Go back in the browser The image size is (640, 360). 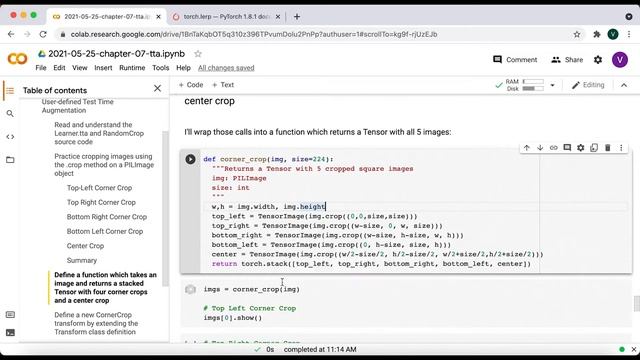11,34
